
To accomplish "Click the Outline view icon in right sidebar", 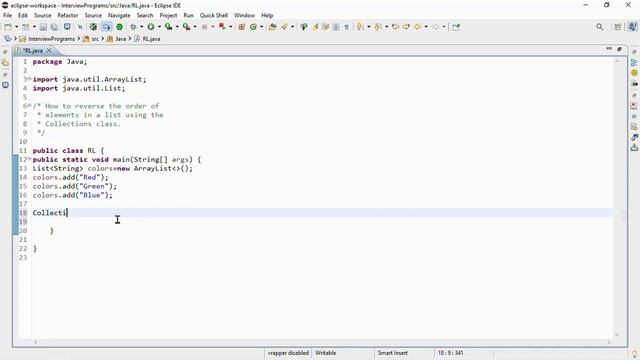I will 634,62.
